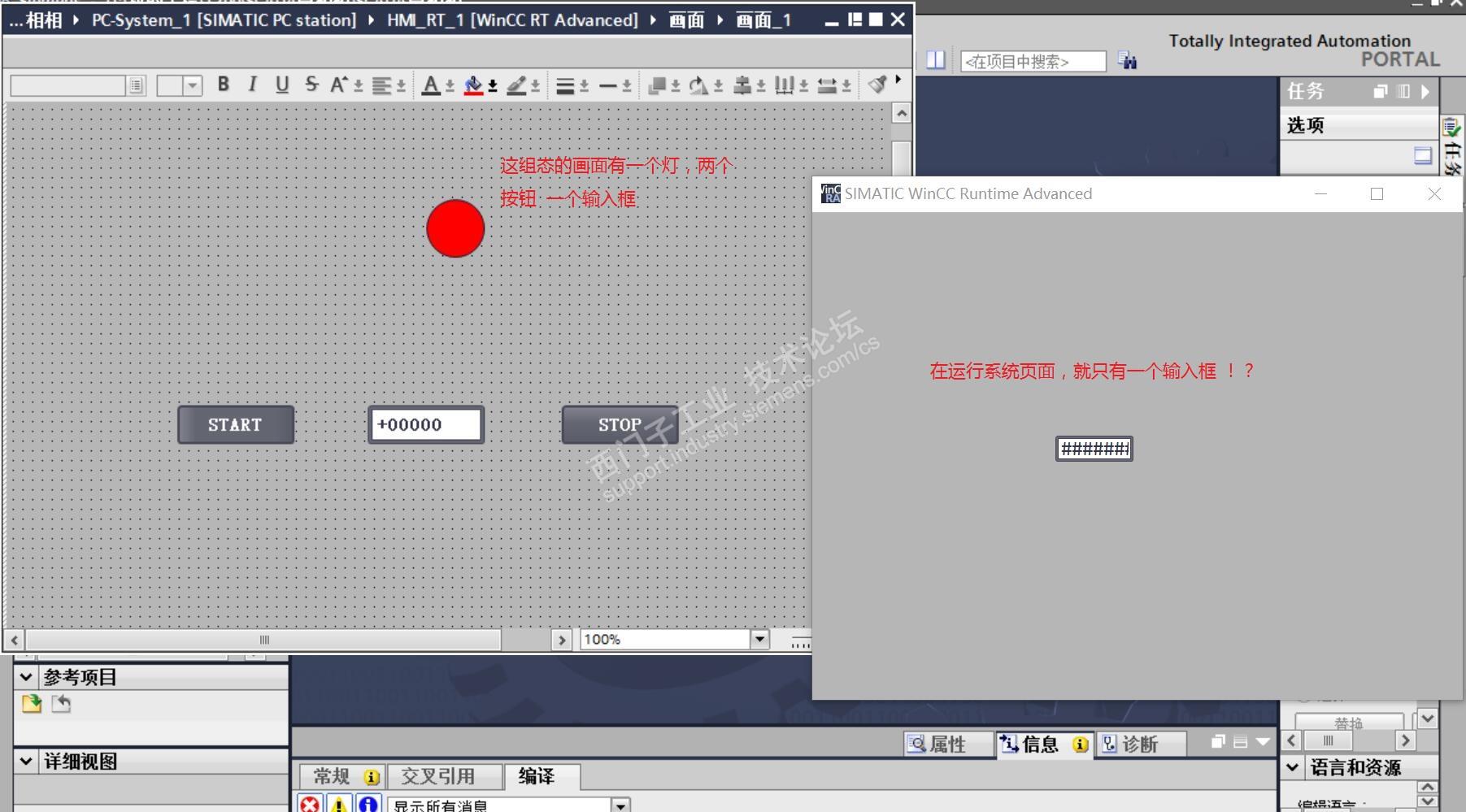Toggle the error messages filter icon

(x=310, y=804)
